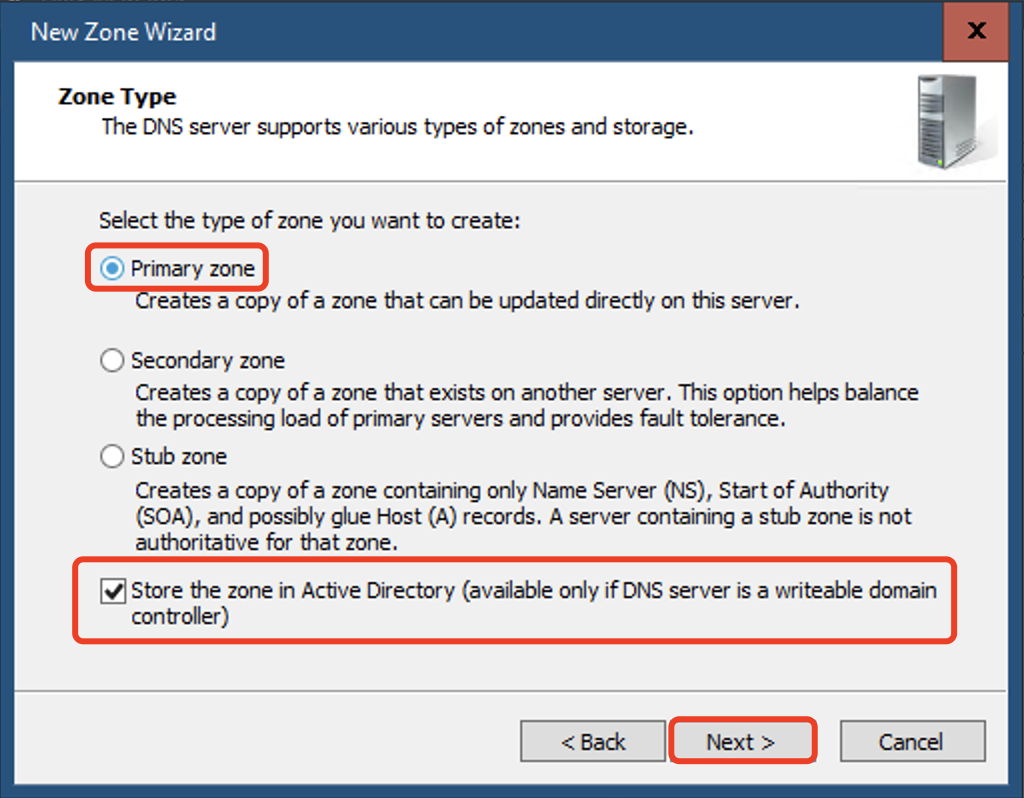Select the Primary zone radio button
The image size is (1024, 798).
(x=112, y=268)
